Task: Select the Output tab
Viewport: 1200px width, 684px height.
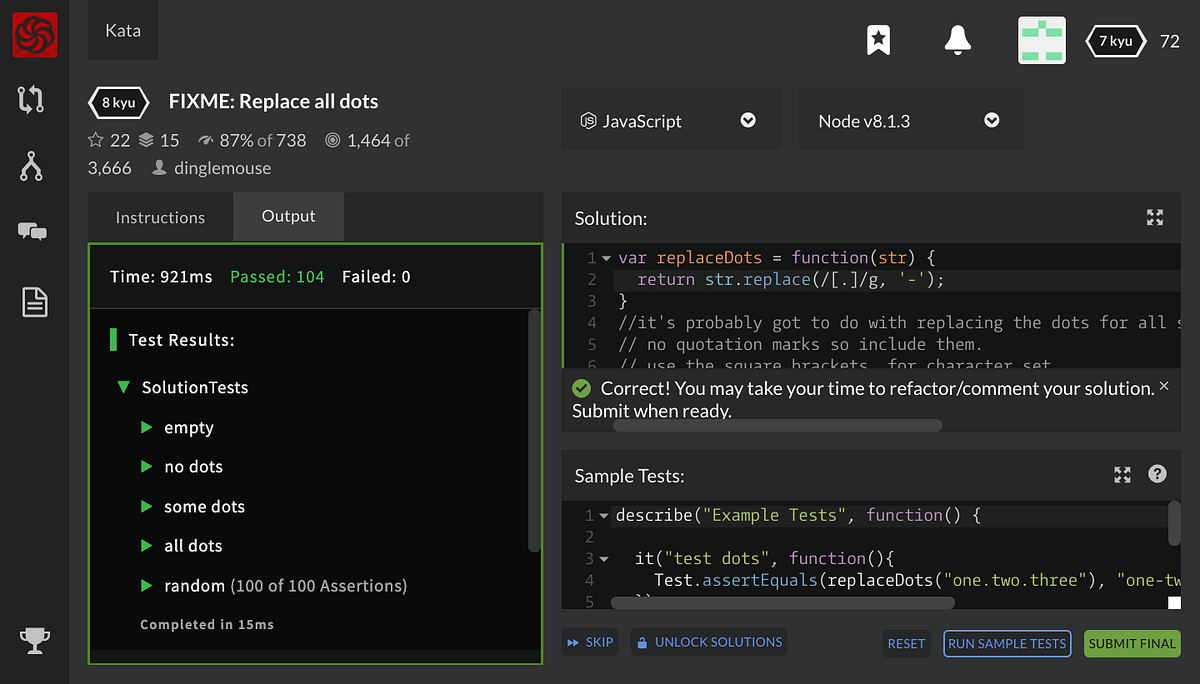Action: (x=288, y=217)
